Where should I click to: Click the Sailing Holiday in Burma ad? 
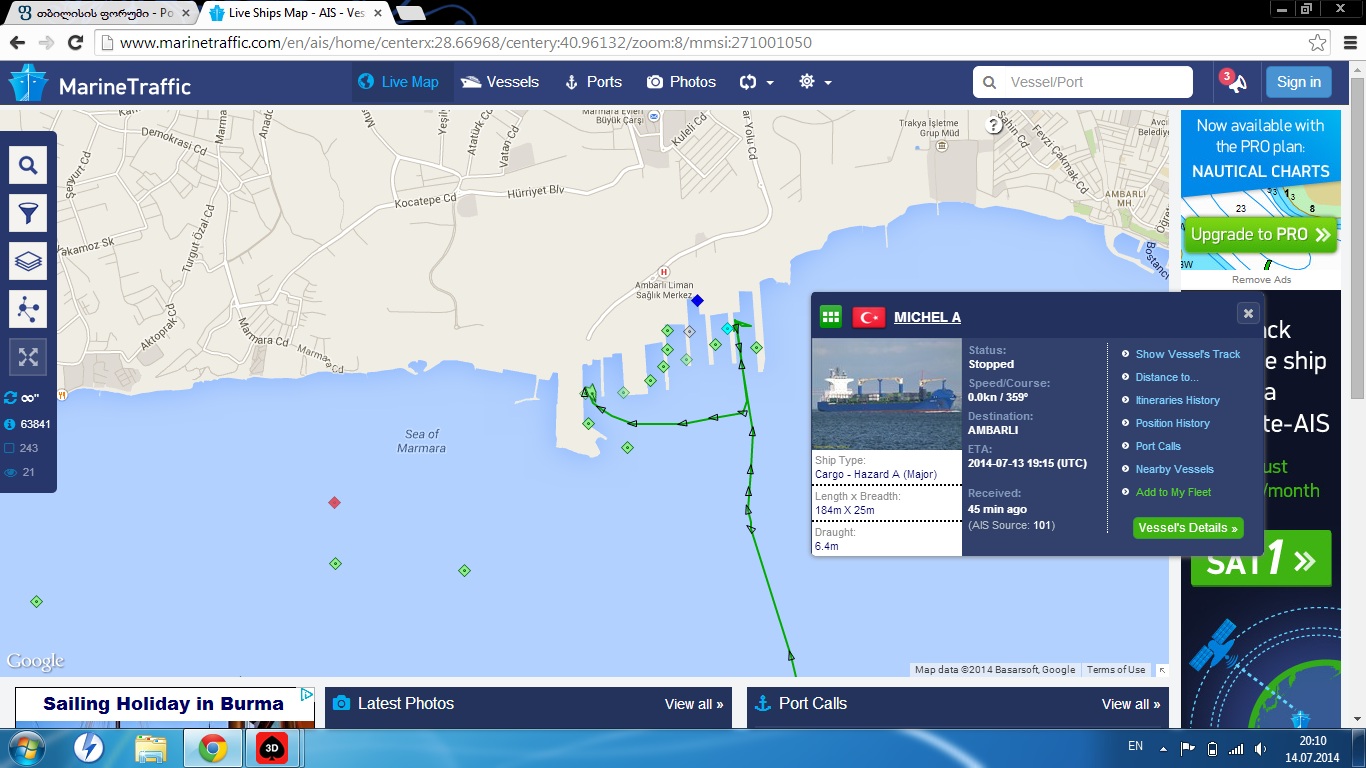pos(164,706)
